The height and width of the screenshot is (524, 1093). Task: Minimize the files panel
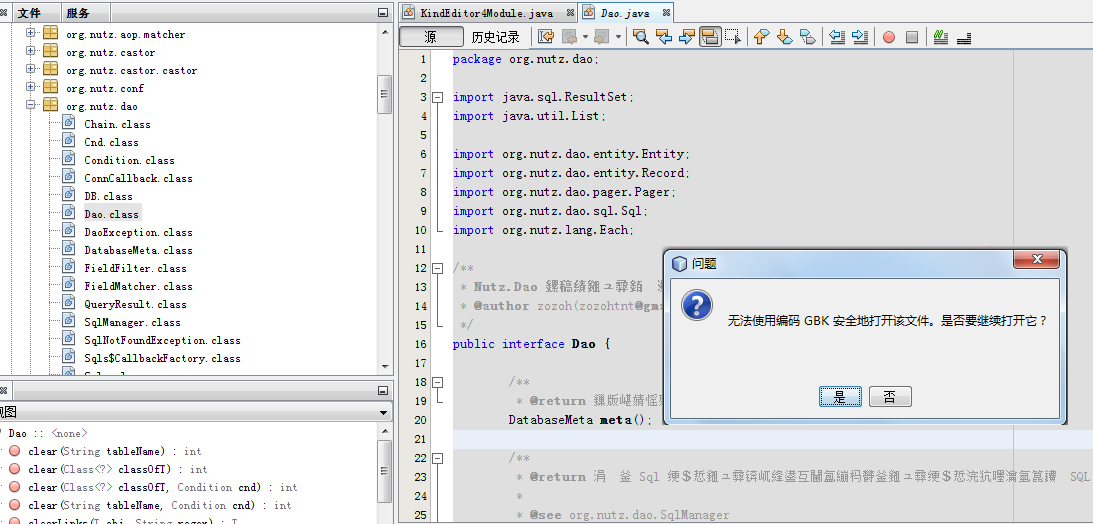point(383,13)
